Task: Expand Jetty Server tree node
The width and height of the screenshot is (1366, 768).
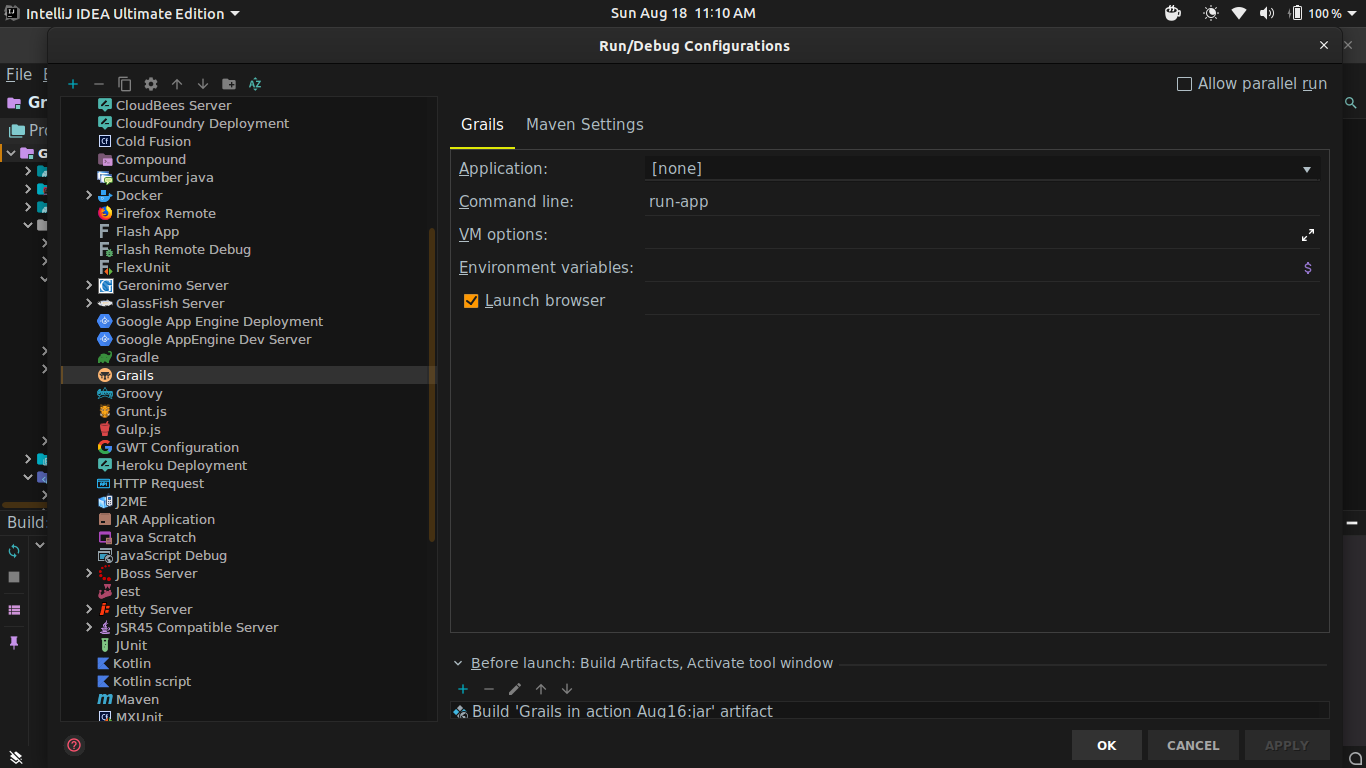Action: point(89,610)
